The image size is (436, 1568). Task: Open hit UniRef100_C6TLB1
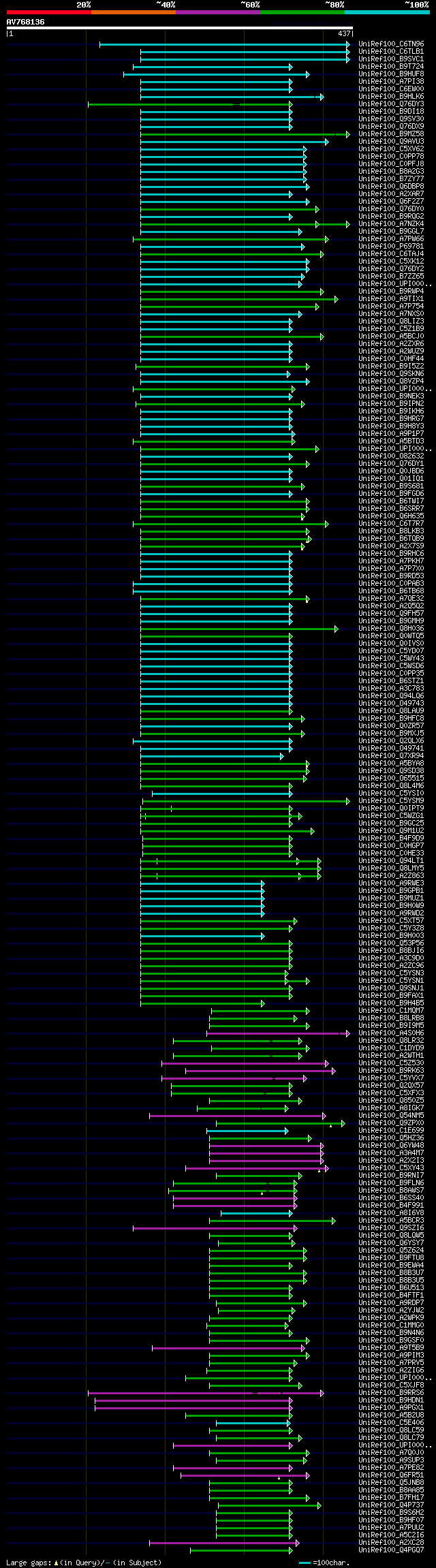[x=391, y=52]
